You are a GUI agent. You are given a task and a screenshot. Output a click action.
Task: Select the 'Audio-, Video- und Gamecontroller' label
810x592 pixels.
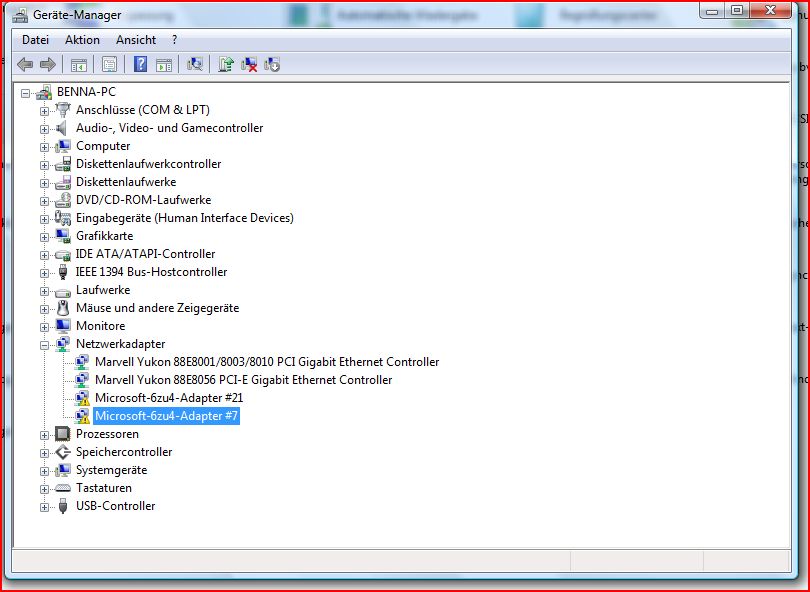point(169,128)
